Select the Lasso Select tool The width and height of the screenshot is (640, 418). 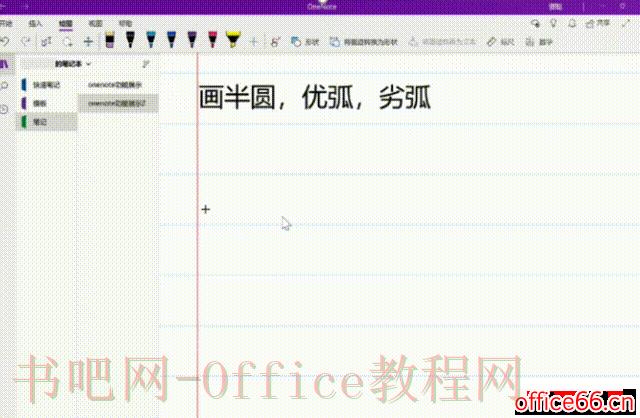point(67,42)
